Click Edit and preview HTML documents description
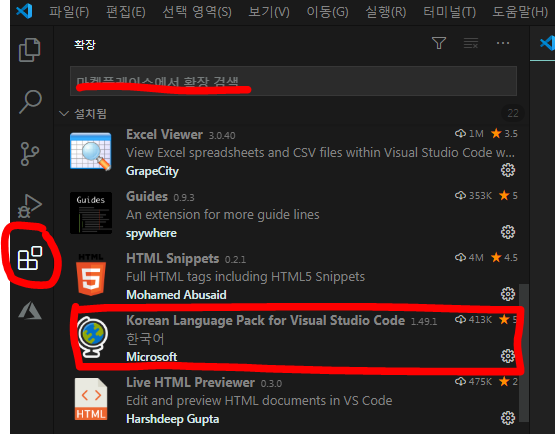 point(259,401)
